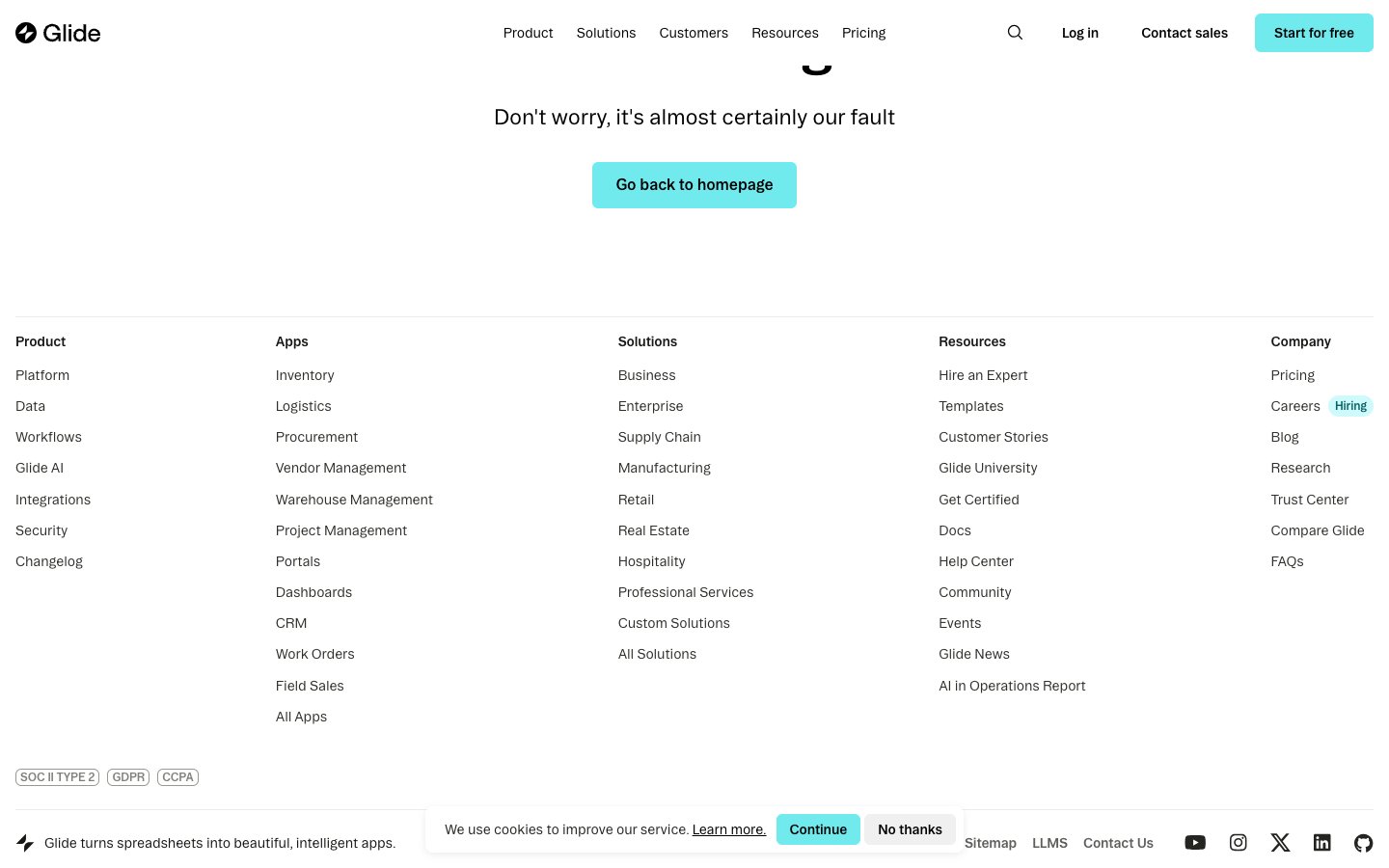Click the Learn more cookie policy link
The image size is (1389, 868).
(x=728, y=829)
